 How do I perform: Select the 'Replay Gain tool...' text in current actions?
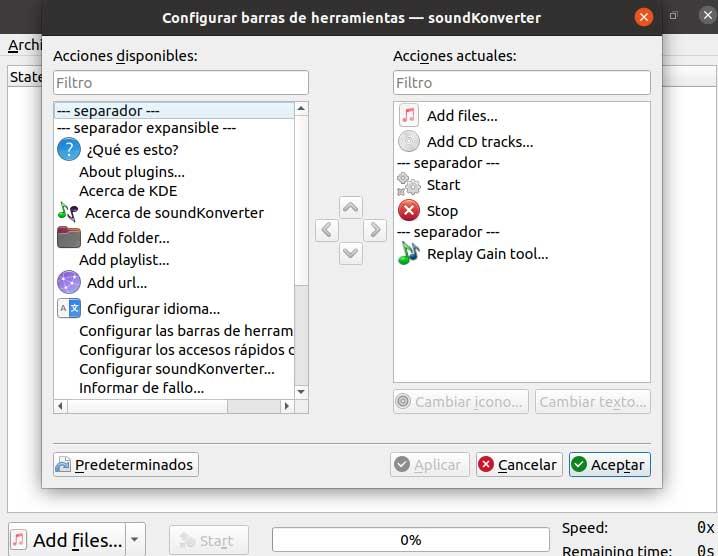tap(487, 254)
